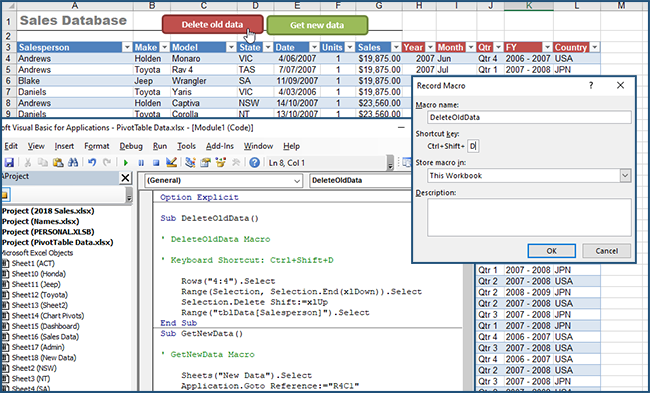650x393 pixels.
Task: Click the Save icon in VBA toolbar
Action: [x=9, y=163]
